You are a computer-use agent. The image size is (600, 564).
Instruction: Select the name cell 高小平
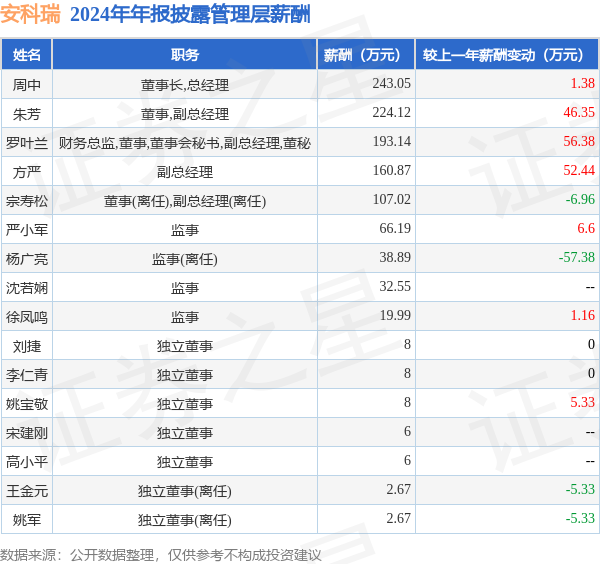coord(26,462)
